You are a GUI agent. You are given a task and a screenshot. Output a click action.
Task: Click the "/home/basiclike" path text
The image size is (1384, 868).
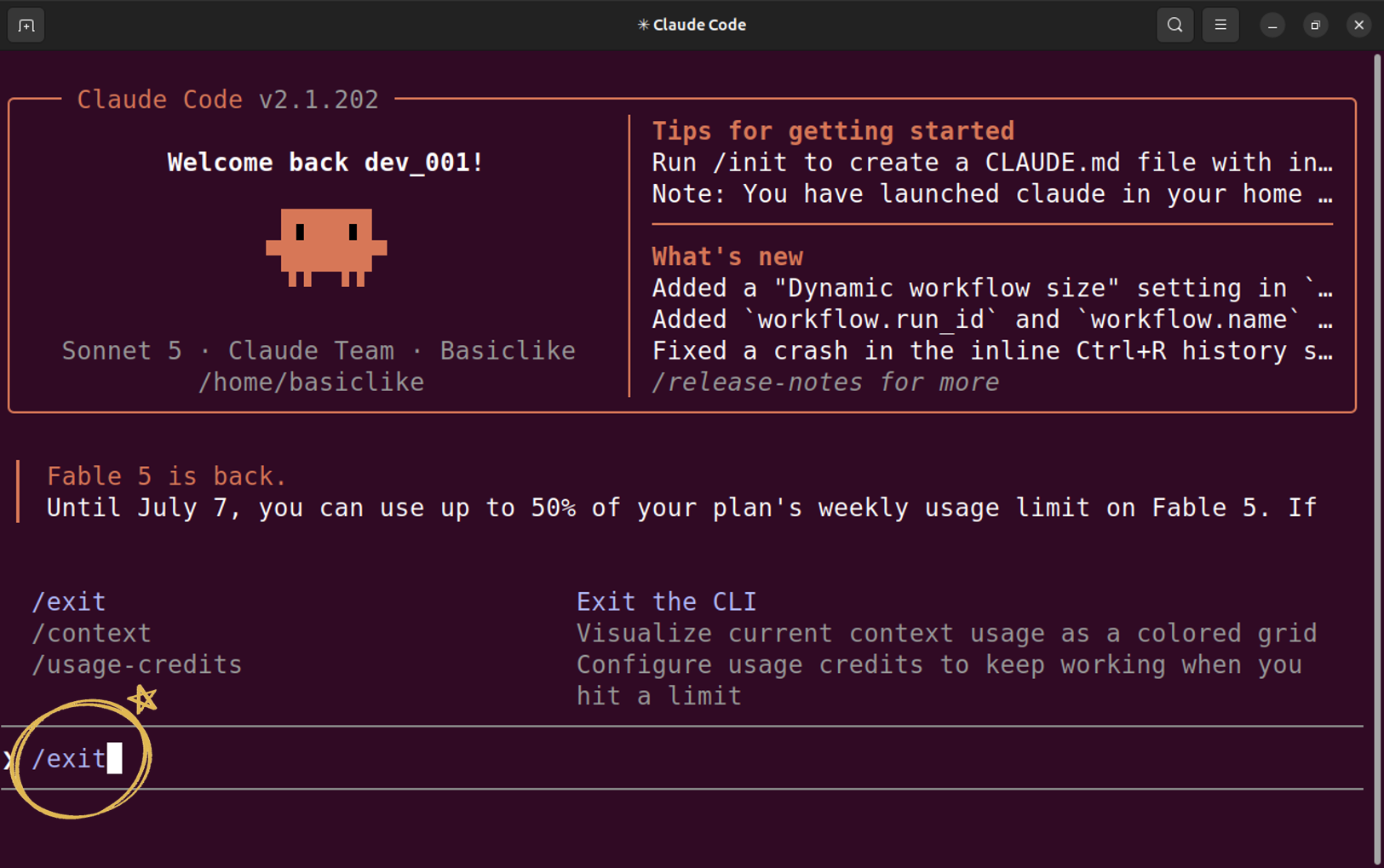(312, 382)
